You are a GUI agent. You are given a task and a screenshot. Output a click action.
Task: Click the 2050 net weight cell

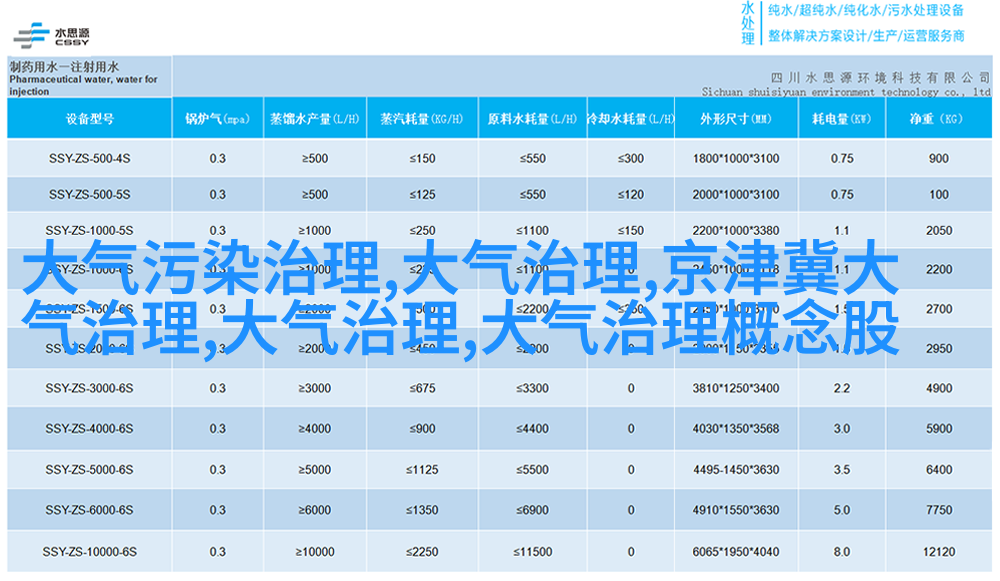click(x=939, y=230)
